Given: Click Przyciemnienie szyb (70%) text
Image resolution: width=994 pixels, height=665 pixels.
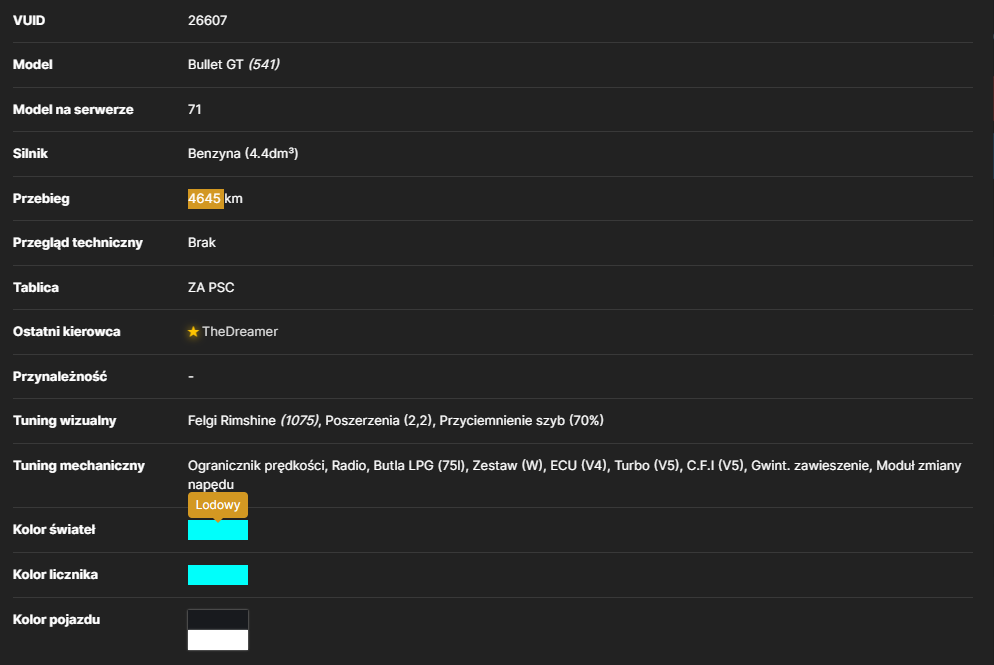Looking at the screenshot, I should [521, 421].
